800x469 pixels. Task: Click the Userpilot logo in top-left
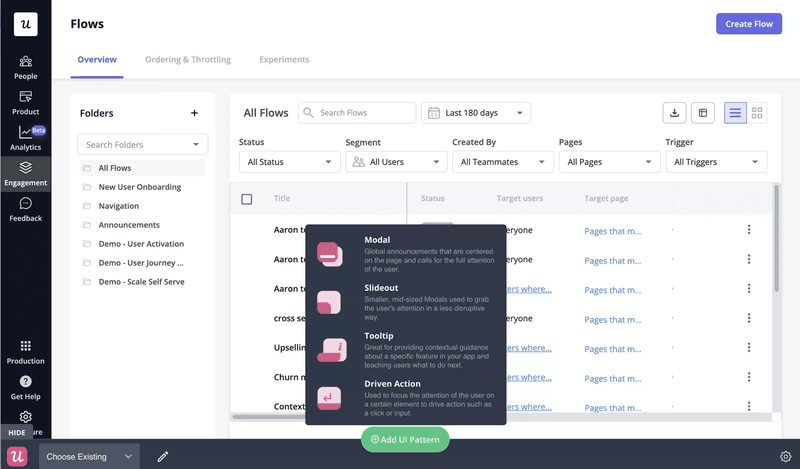tap(26, 24)
